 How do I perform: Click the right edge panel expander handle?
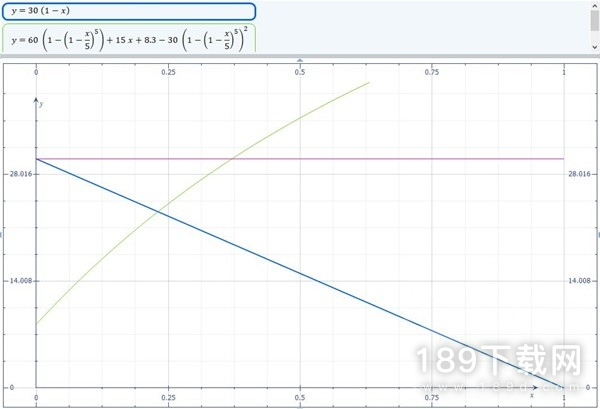597,233
